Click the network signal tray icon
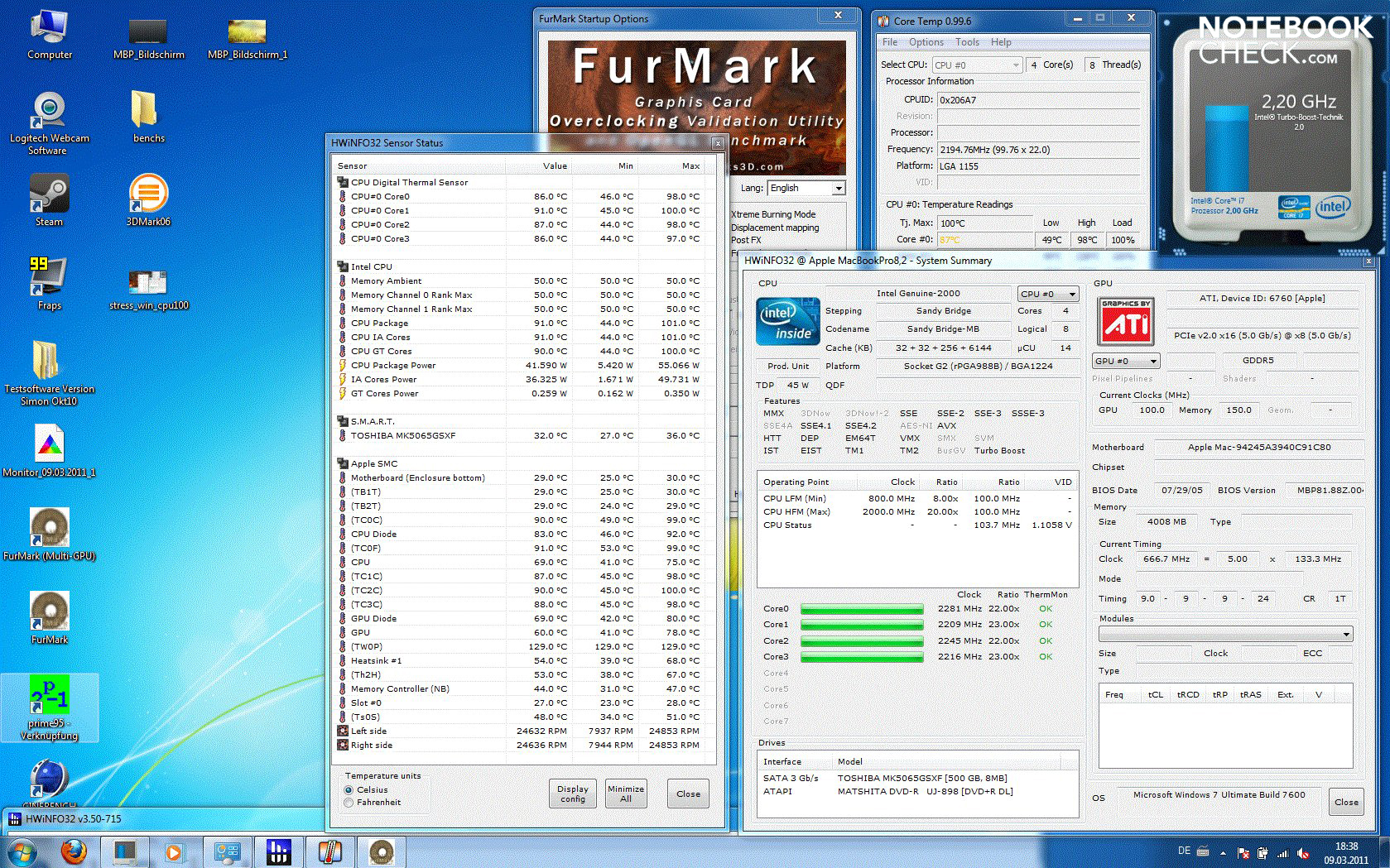The image size is (1390, 868). tap(1283, 853)
